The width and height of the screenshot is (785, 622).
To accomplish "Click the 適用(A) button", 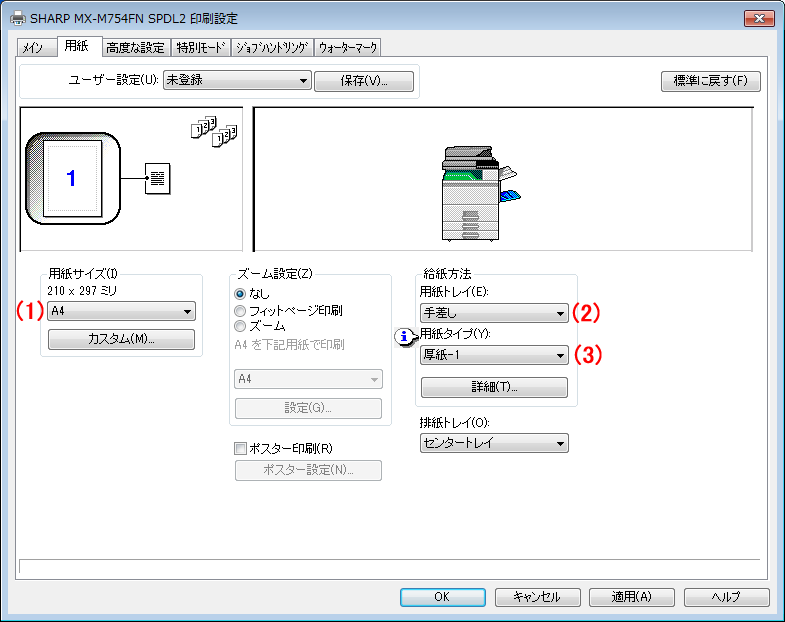I will click(631, 597).
